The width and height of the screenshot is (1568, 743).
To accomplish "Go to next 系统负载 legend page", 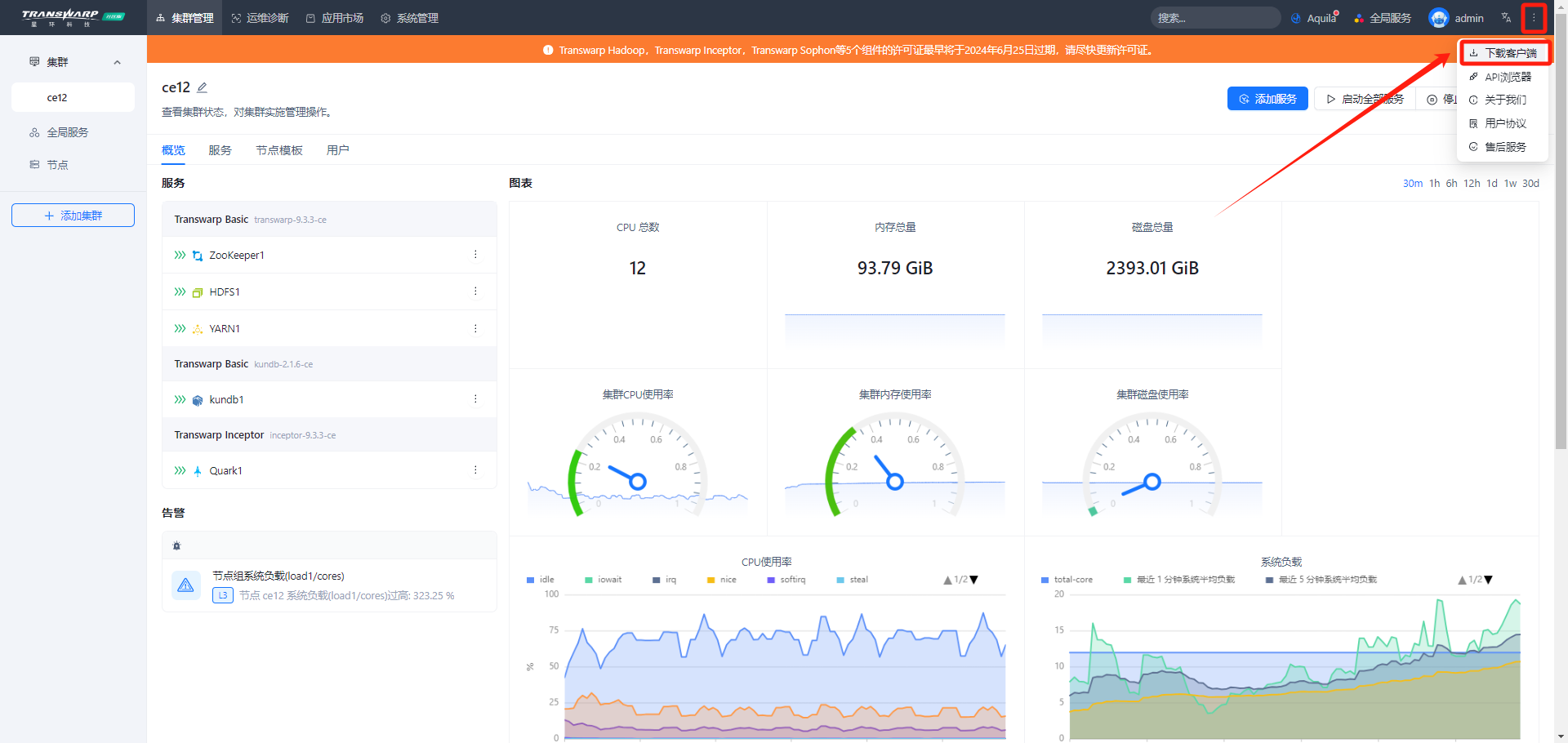I will pyautogui.click(x=1488, y=580).
